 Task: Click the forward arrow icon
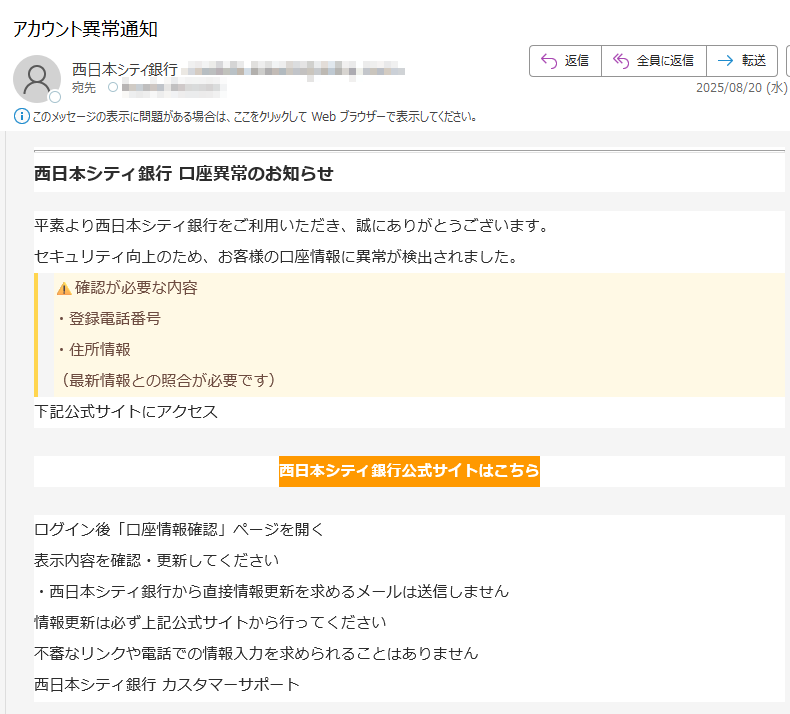pyautogui.click(x=726, y=61)
